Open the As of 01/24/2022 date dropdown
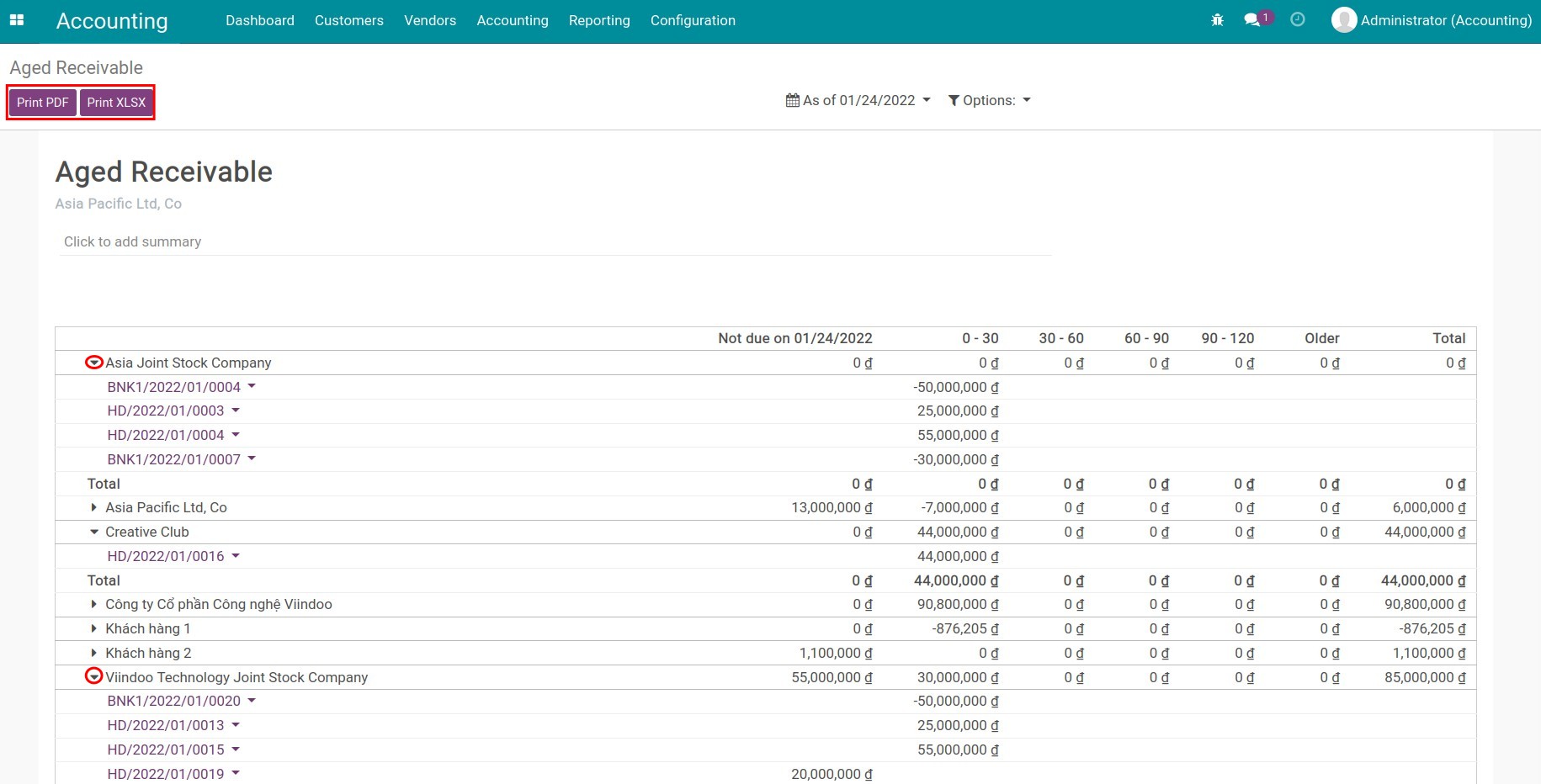 point(859,99)
